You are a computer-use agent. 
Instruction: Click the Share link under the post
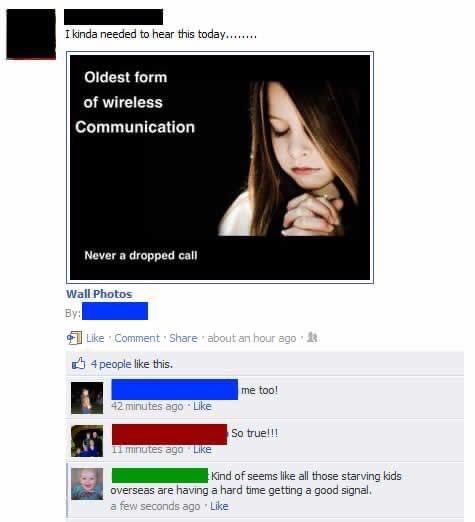(x=183, y=338)
